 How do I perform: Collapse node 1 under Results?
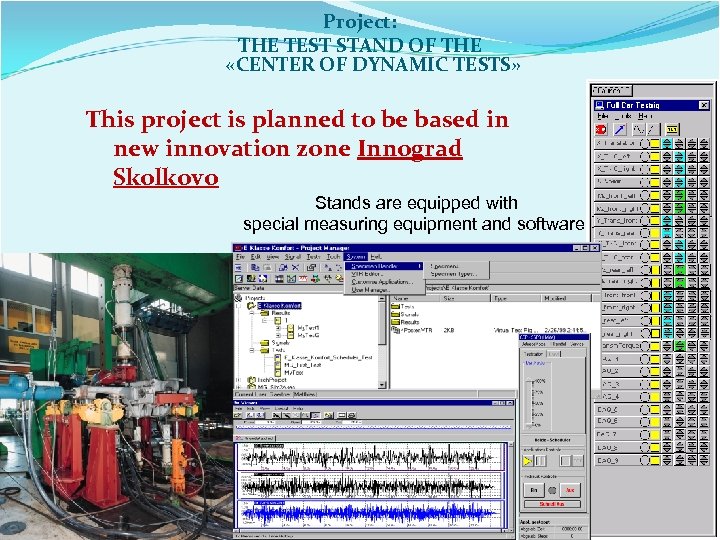click(x=265, y=321)
